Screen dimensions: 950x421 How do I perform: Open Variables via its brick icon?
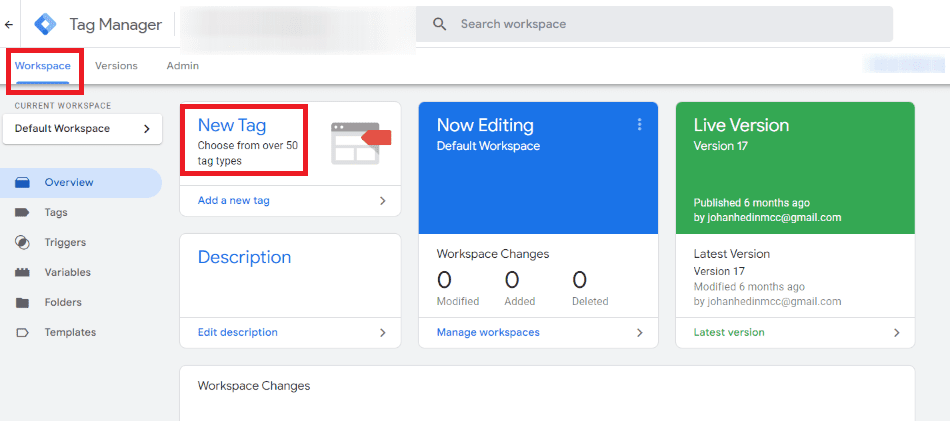point(22,273)
